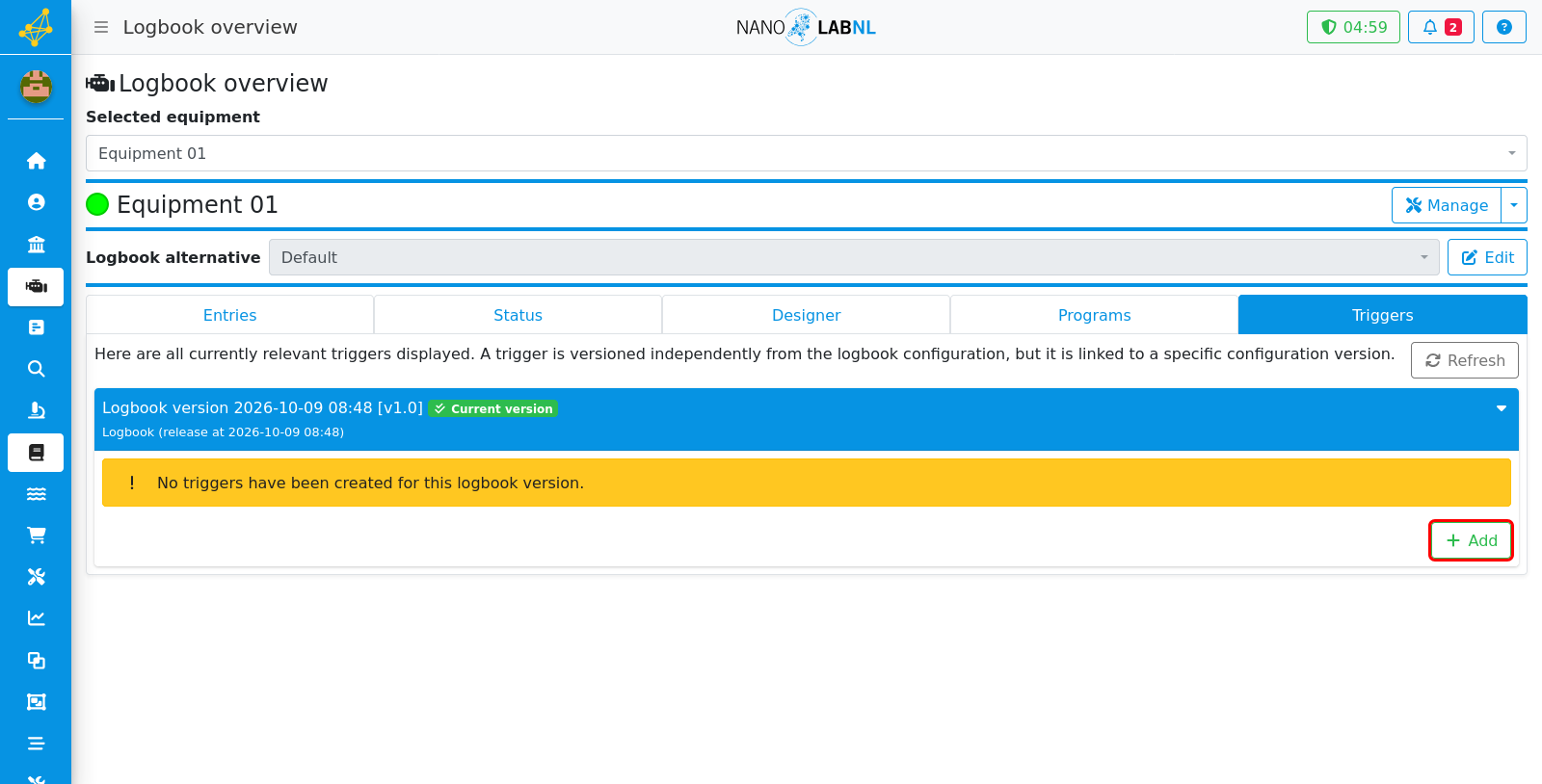Image resolution: width=1542 pixels, height=784 pixels.
Task: Open the shopping cart sidebar icon
Action: [36, 536]
